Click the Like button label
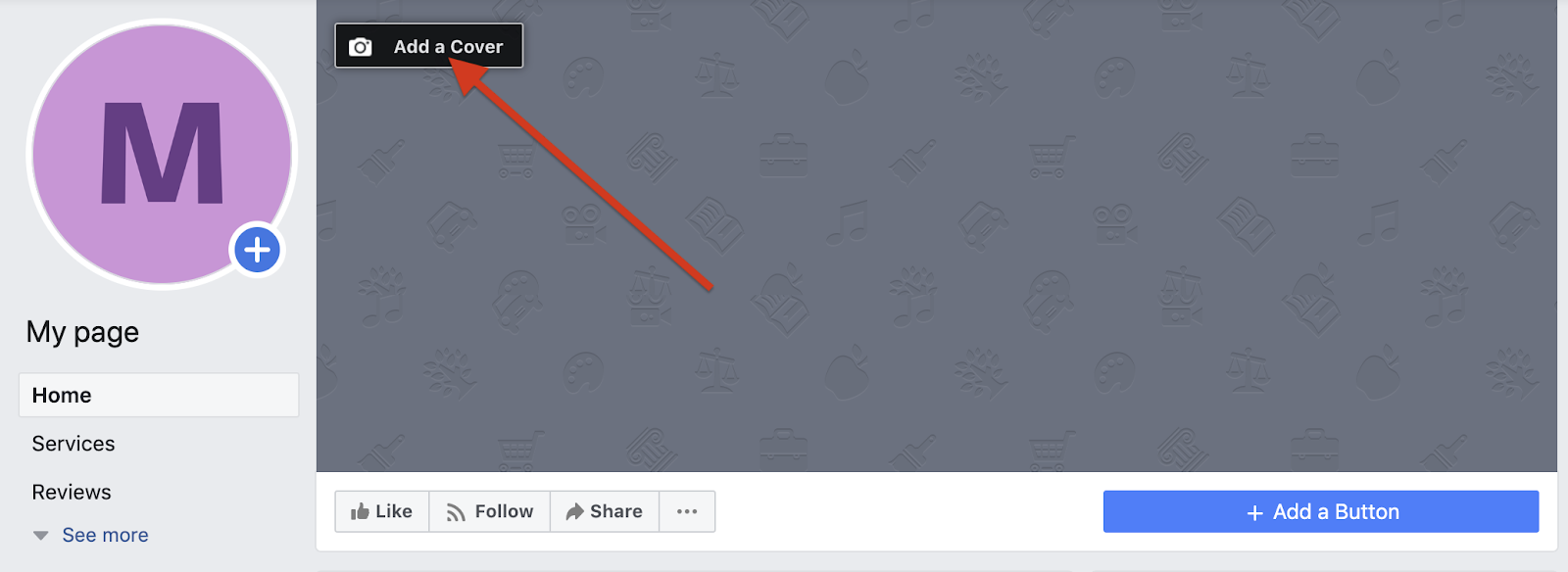Image resolution: width=1568 pixels, height=572 pixels. tap(394, 511)
